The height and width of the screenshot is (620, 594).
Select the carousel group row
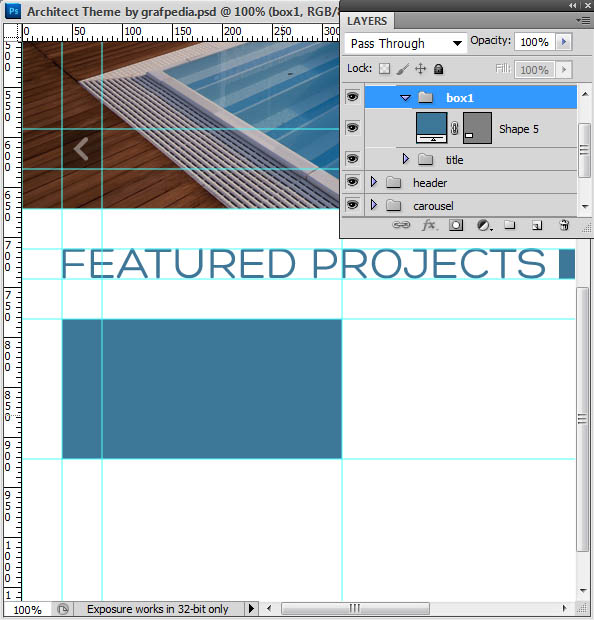(x=470, y=205)
